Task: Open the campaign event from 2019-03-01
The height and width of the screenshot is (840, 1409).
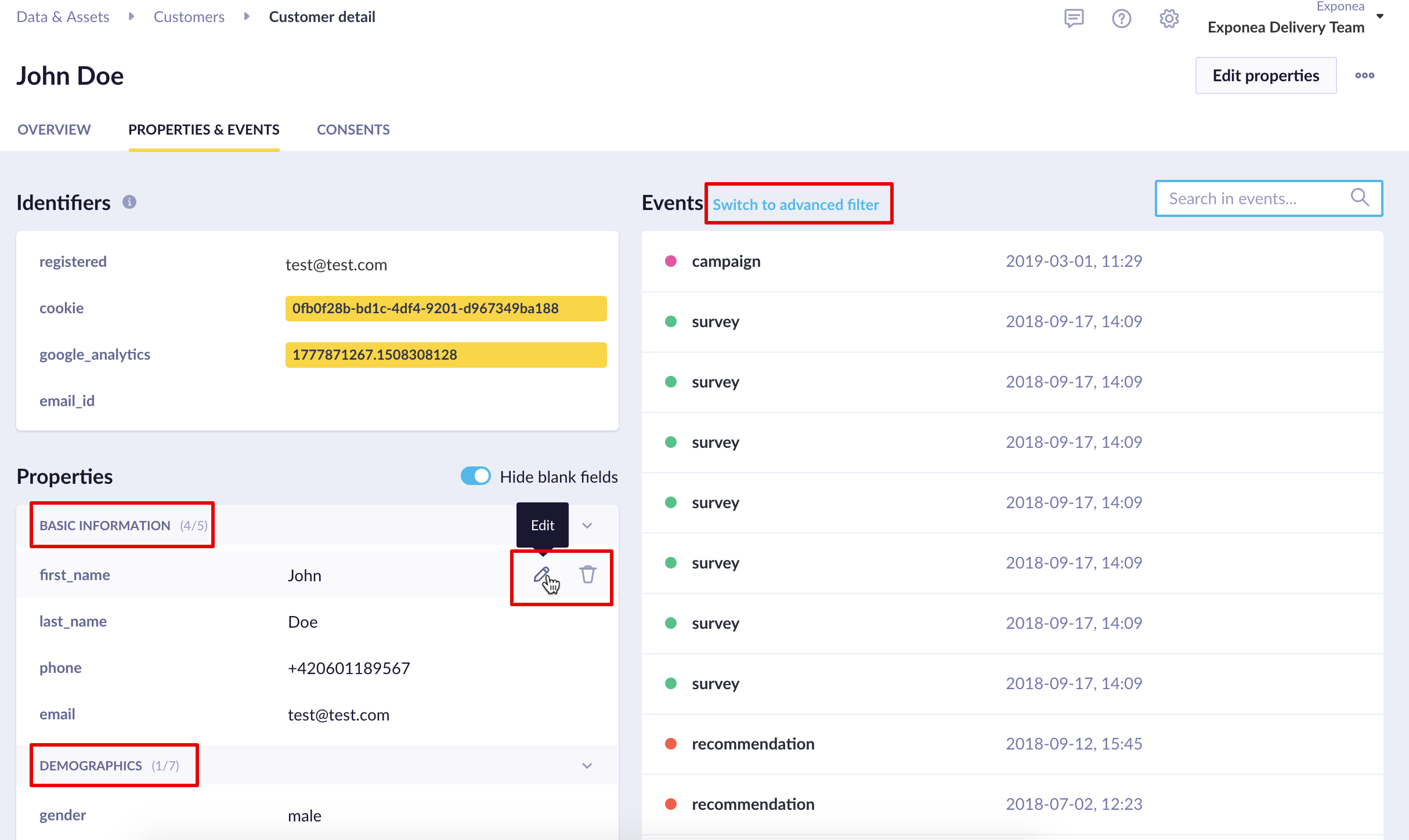Action: (x=726, y=261)
